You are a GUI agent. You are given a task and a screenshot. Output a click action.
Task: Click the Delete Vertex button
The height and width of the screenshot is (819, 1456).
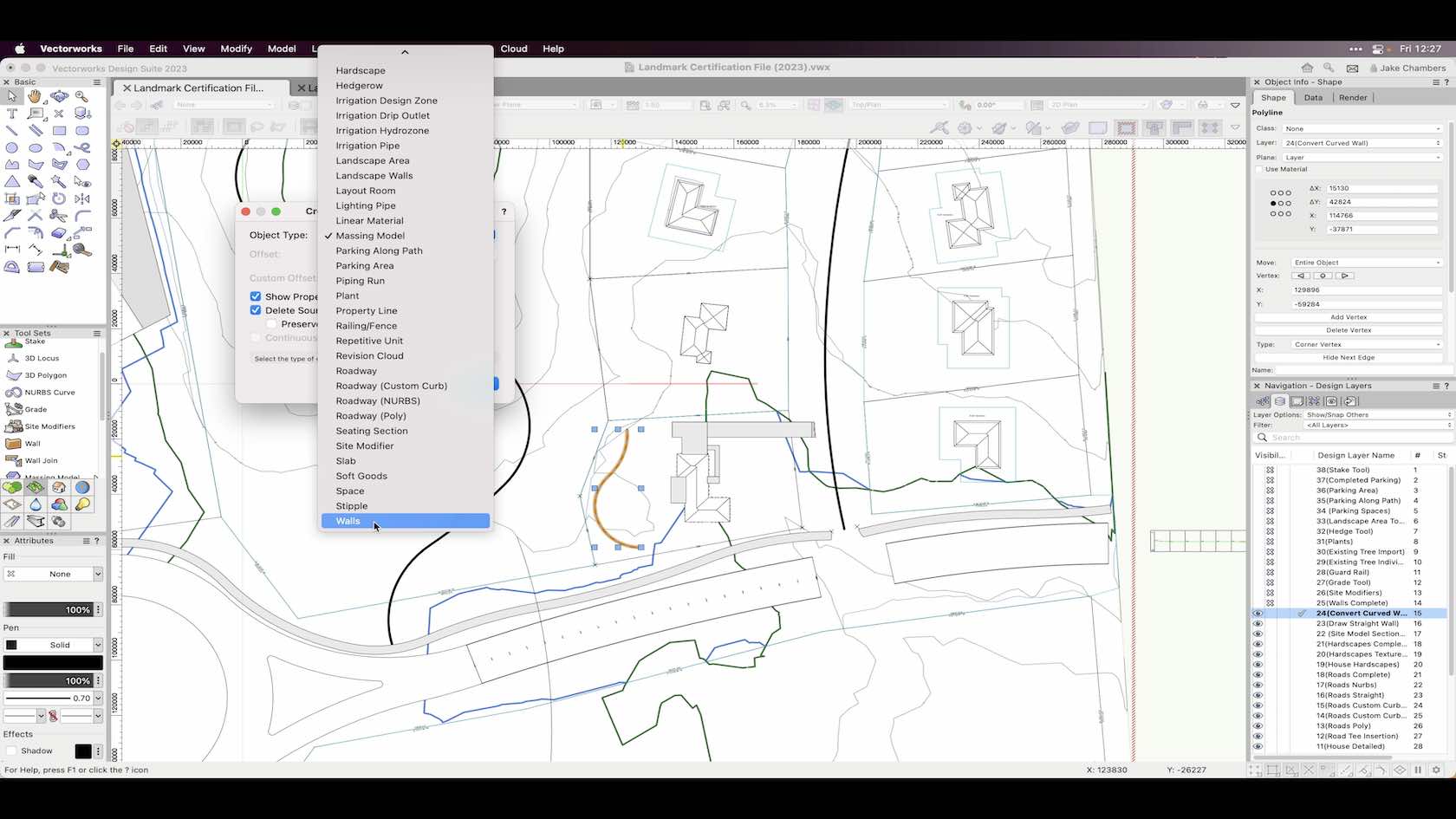pos(1349,330)
